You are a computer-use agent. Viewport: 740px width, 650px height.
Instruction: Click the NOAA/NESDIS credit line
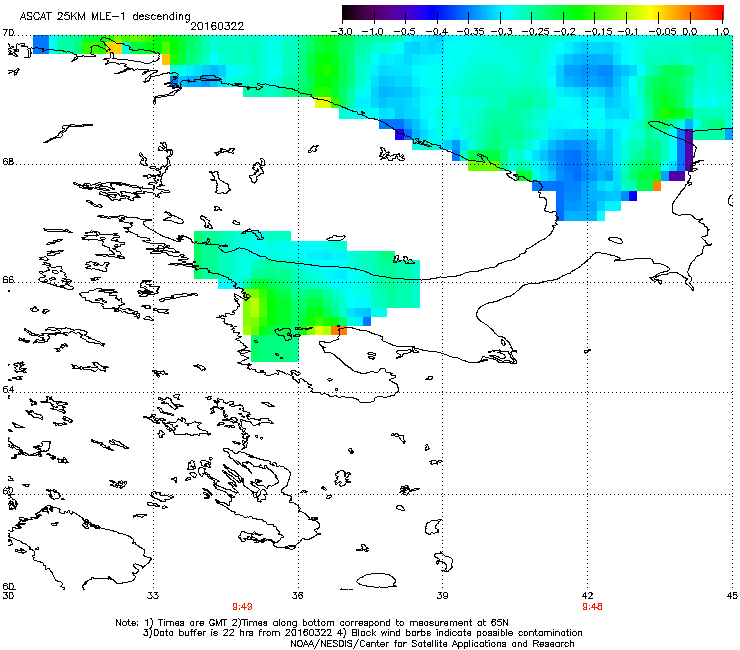432,644
